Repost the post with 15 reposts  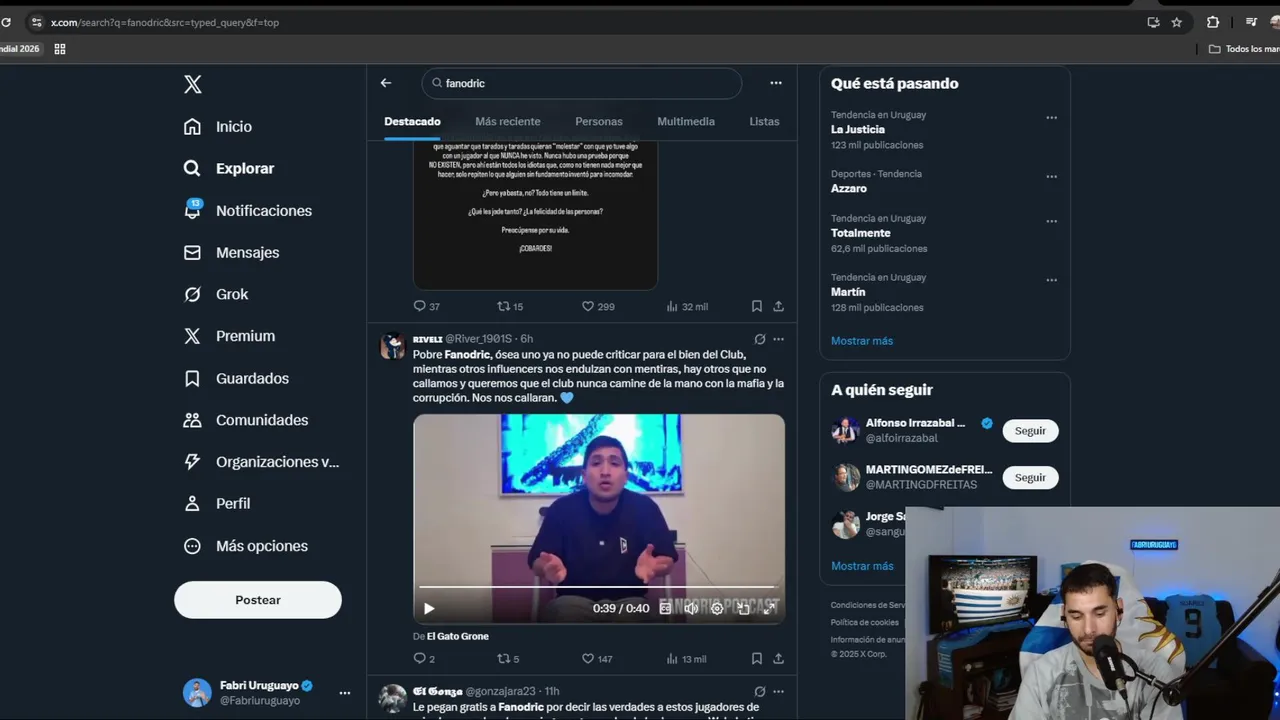click(510, 306)
